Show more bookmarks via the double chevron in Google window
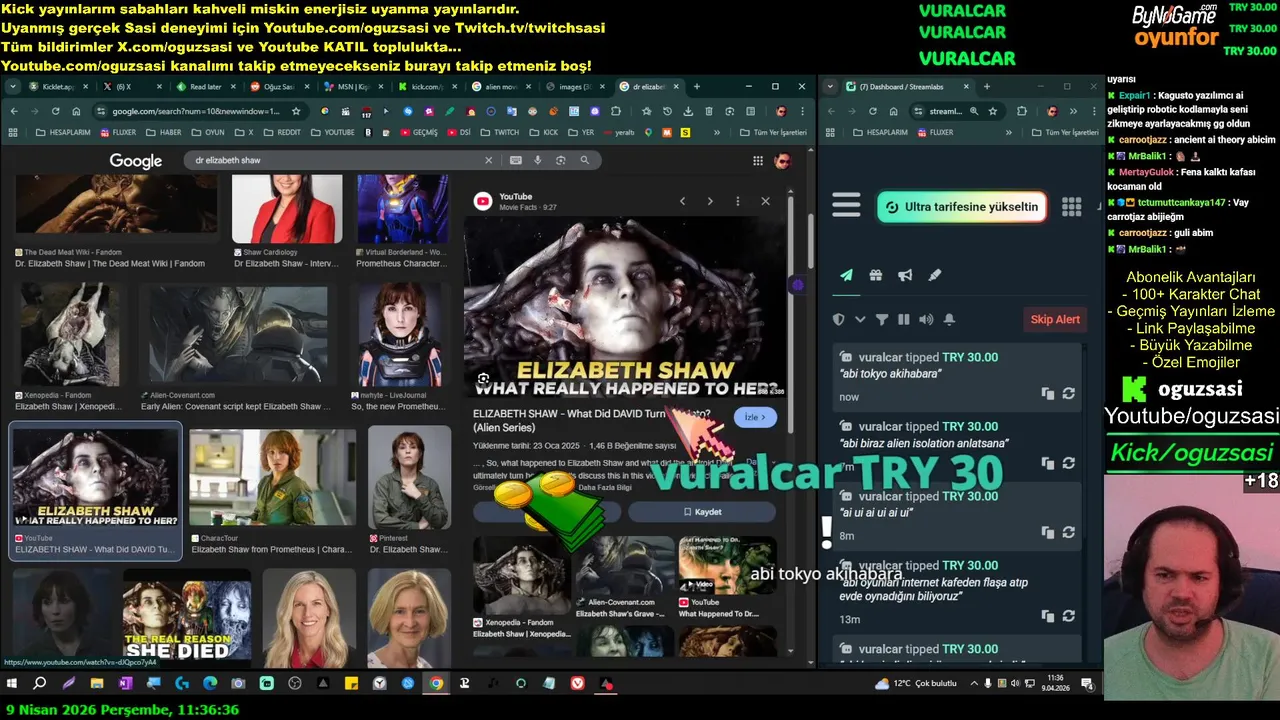The image size is (1280, 720). tap(716, 132)
